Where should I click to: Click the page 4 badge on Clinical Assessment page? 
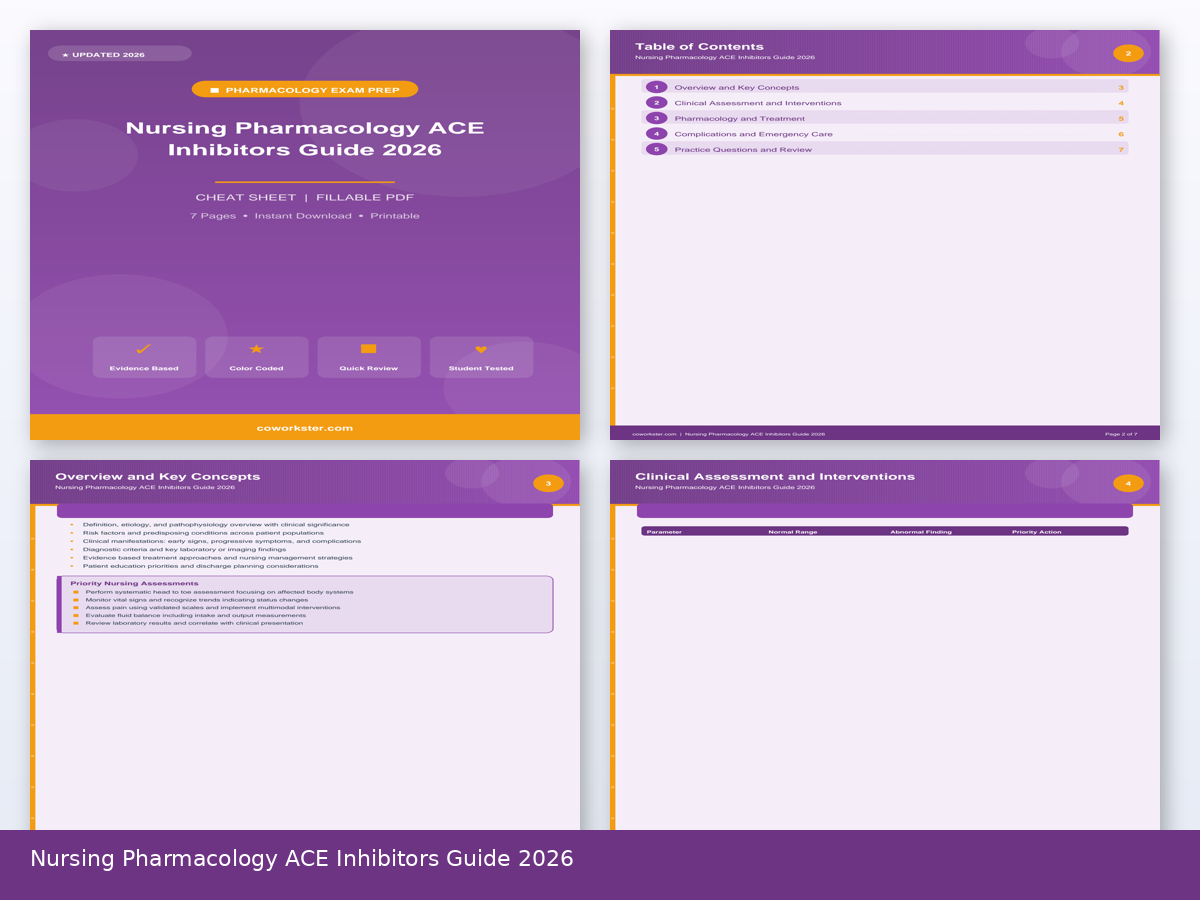click(x=1128, y=482)
